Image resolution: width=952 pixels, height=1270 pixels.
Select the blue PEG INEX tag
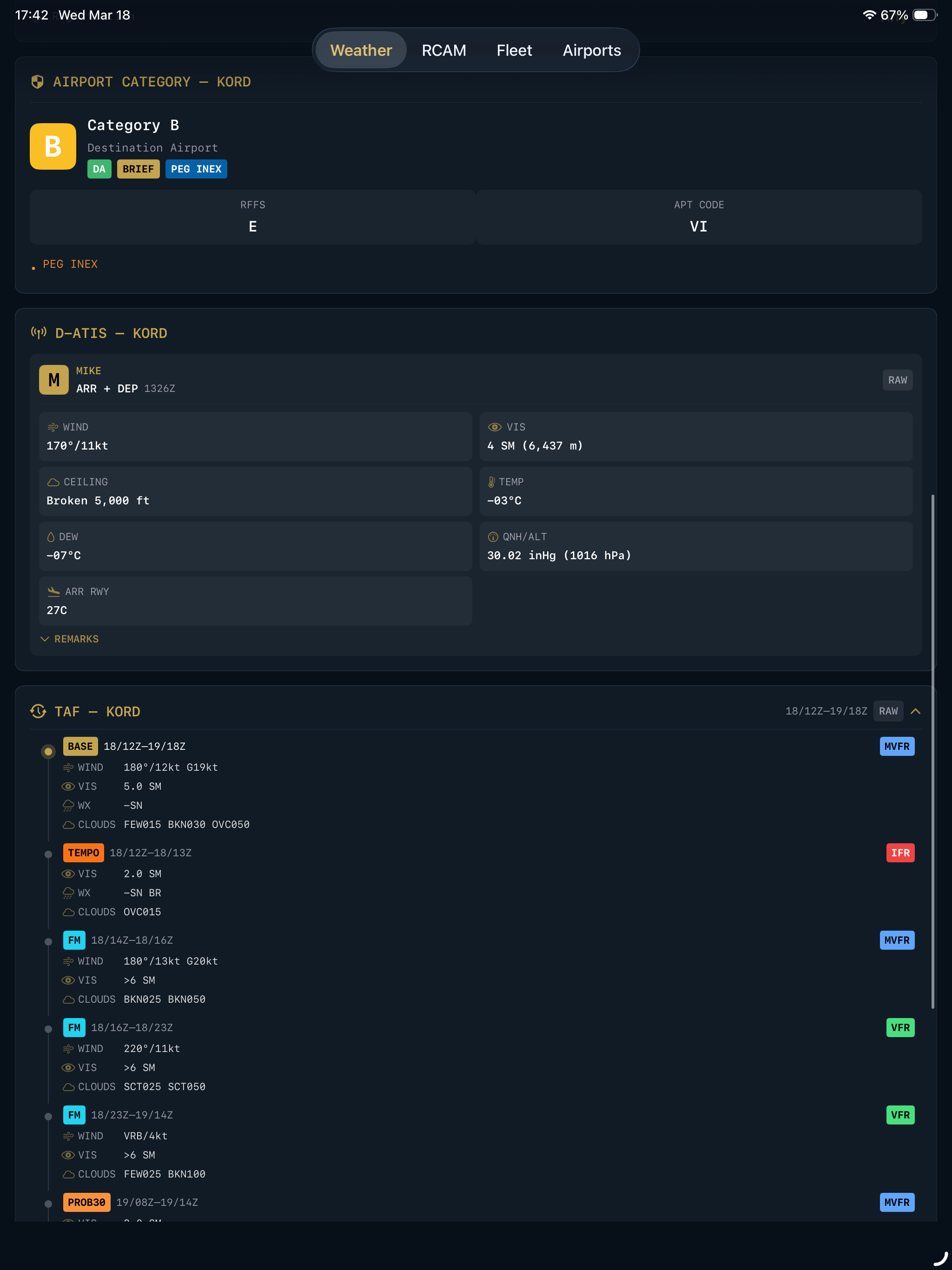[196, 169]
